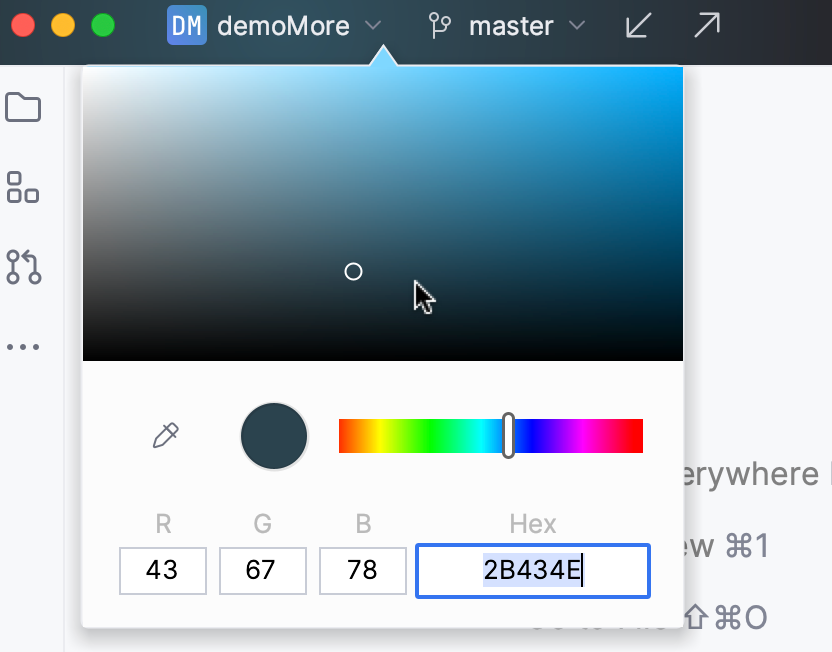This screenshot has width=832, height=652.
Task: Open the Pull Requests tool window
Action: click(x=22, y=268)
